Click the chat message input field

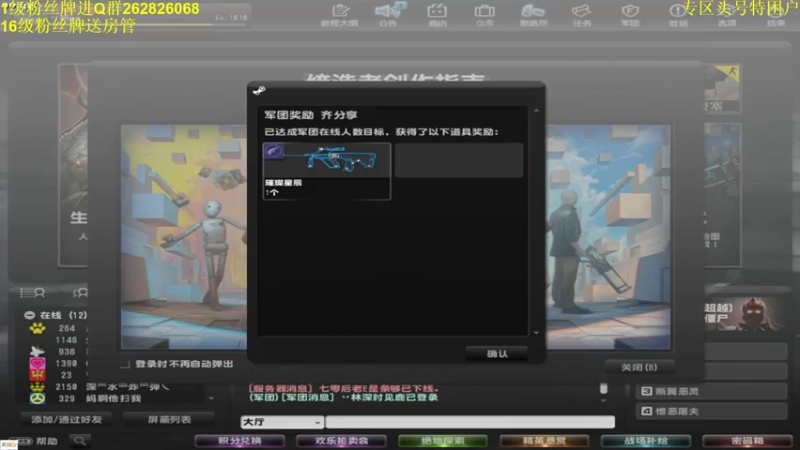coord(470,422)
